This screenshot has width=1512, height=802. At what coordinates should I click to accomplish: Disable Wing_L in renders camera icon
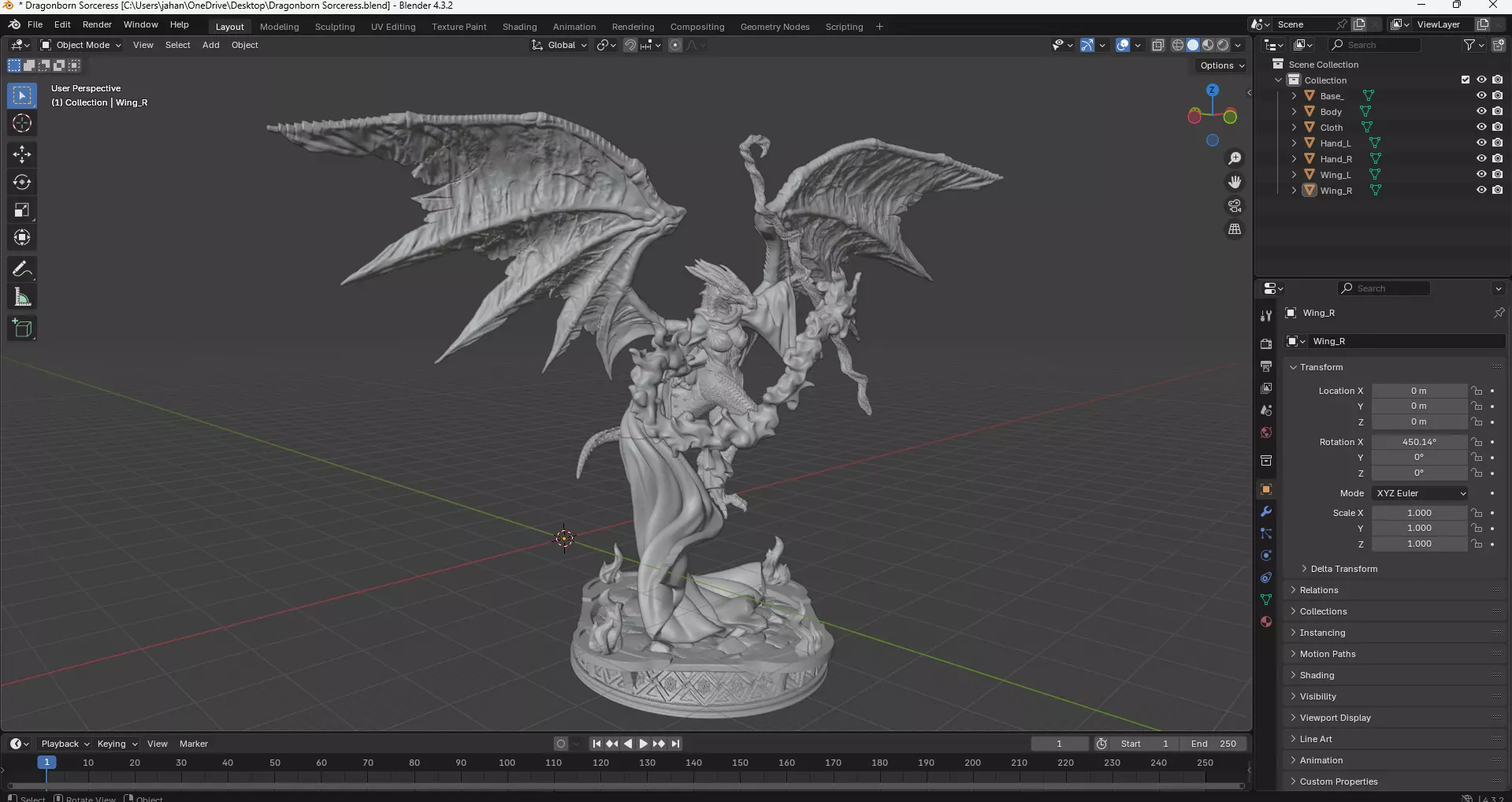[x=1498, y=174]
